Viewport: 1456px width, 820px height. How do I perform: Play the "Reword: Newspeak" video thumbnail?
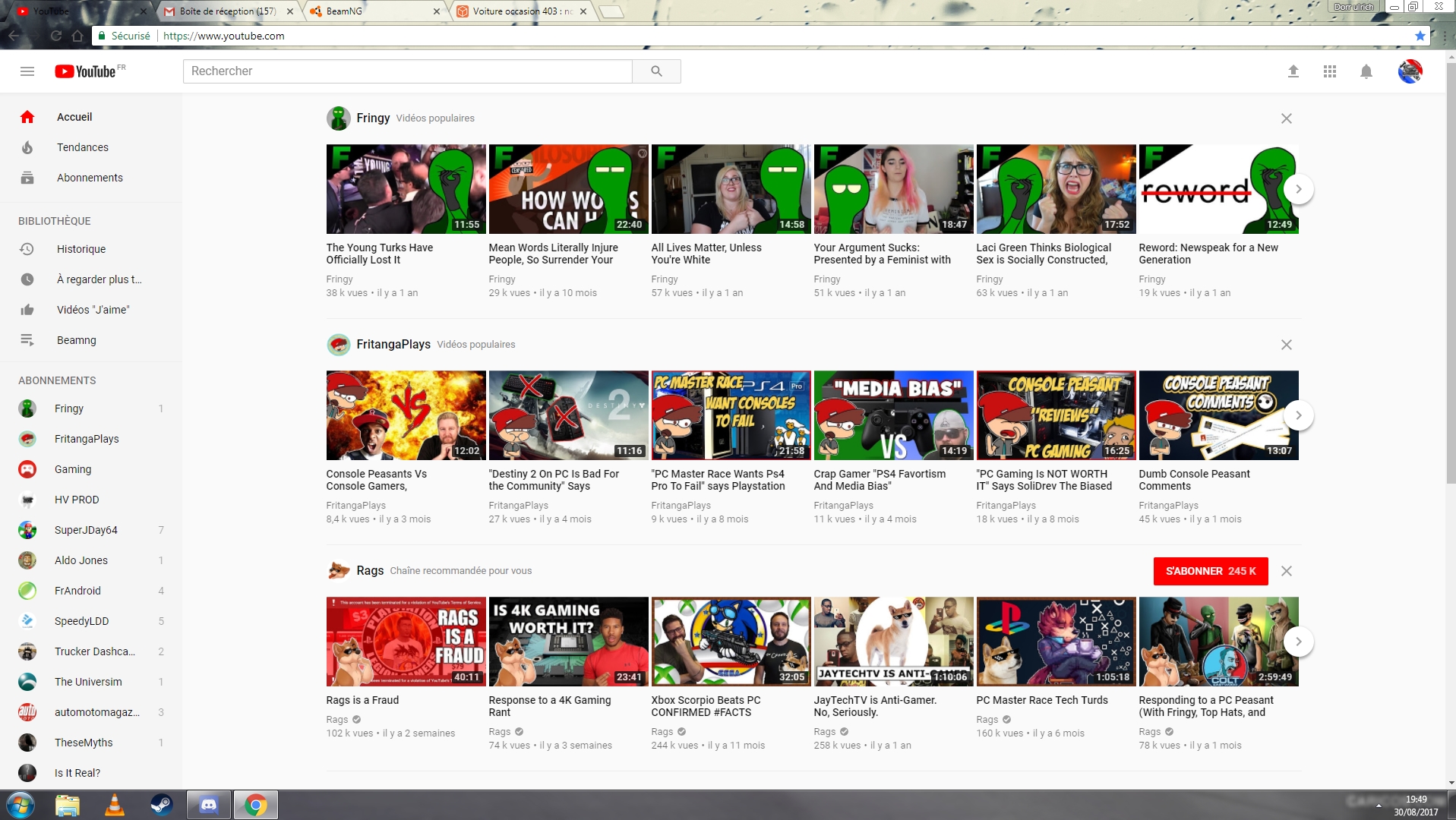pos(1218,189)
